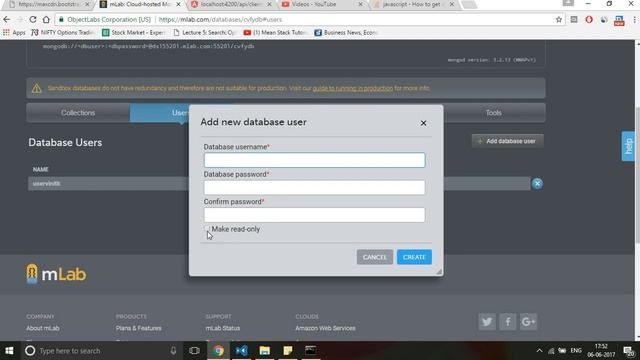The width and height of the screenshot is (640, 360).
Task: Click Type here to search box
Action: [101, 351]
